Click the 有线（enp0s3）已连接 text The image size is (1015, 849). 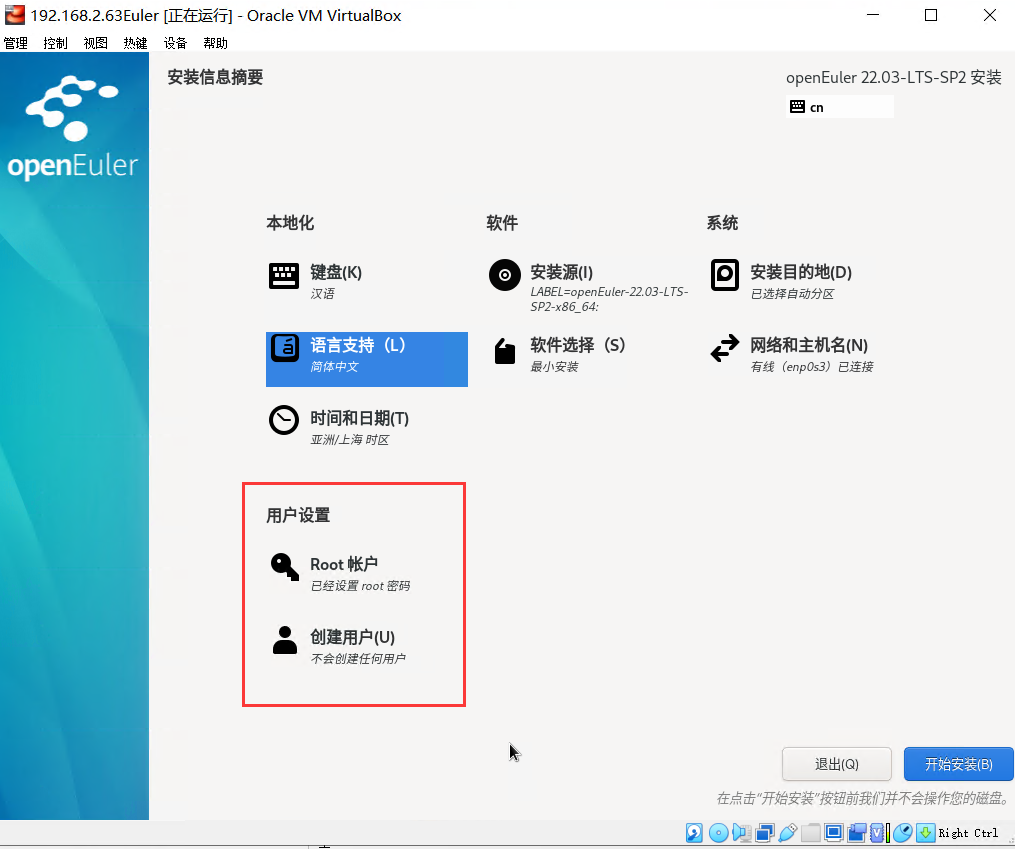pyautogui.click(x=812, y=367)
